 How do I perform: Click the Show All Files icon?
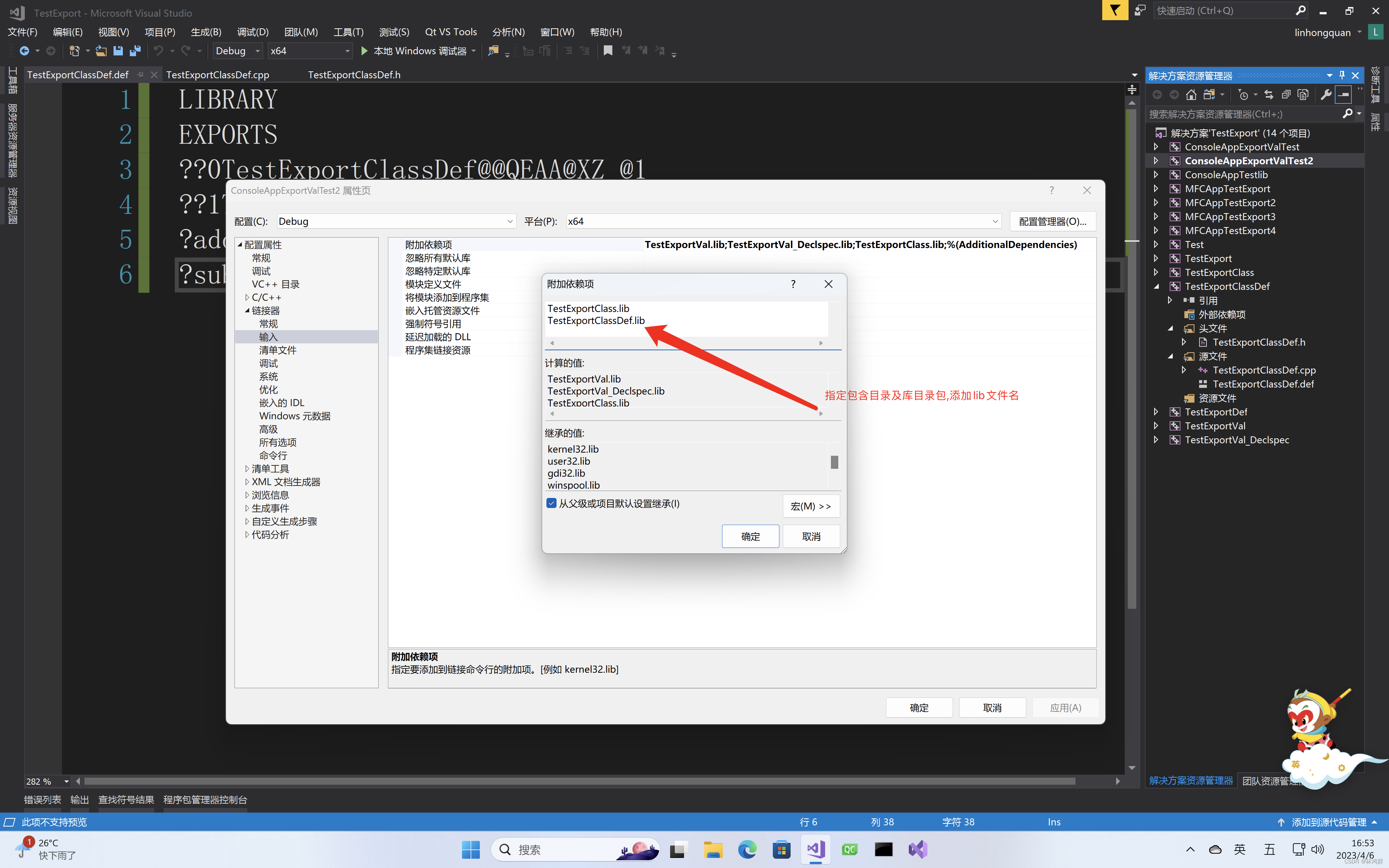coord(1303,95)
